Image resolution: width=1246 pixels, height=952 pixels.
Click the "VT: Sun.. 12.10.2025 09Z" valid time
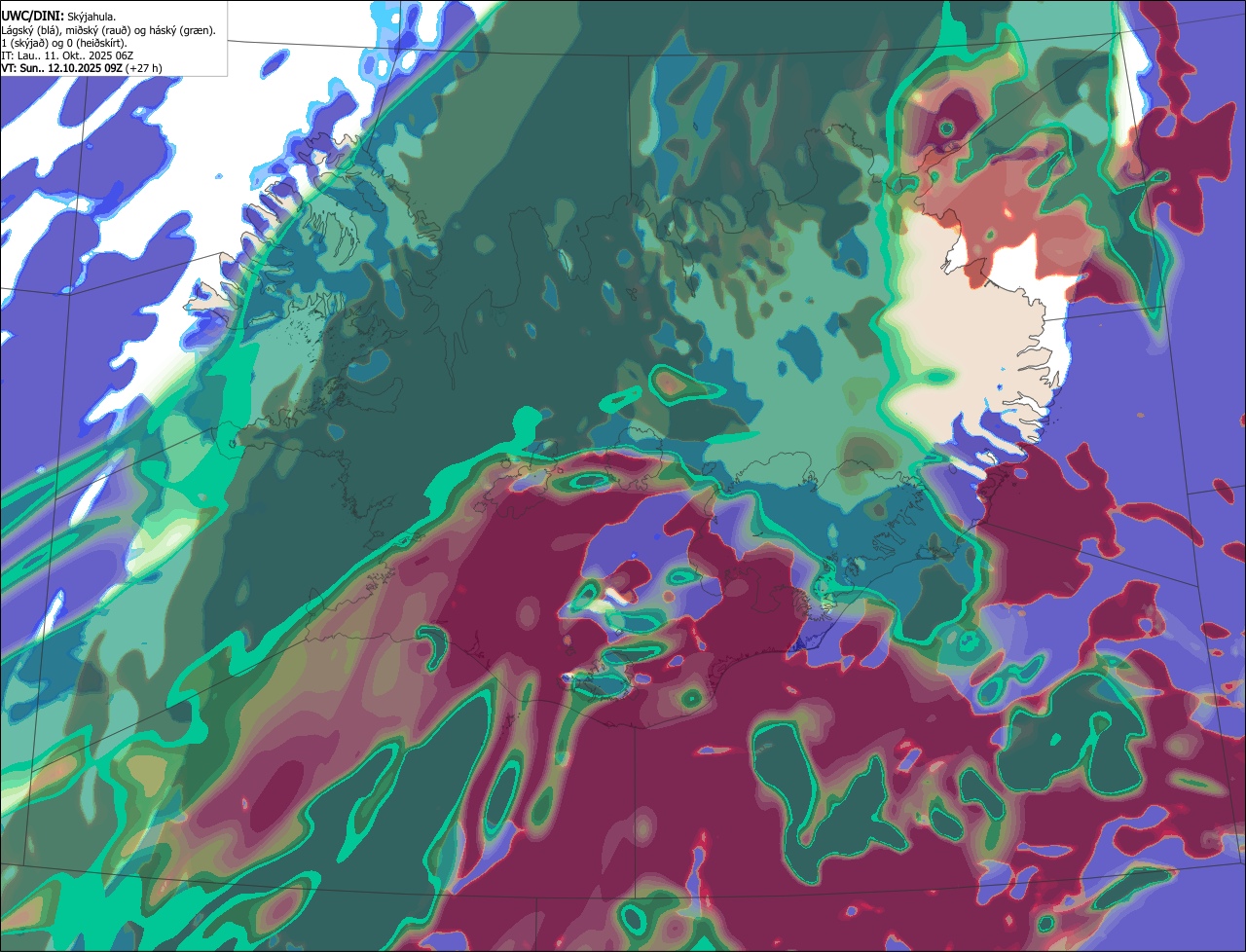[x=61, y=68]
